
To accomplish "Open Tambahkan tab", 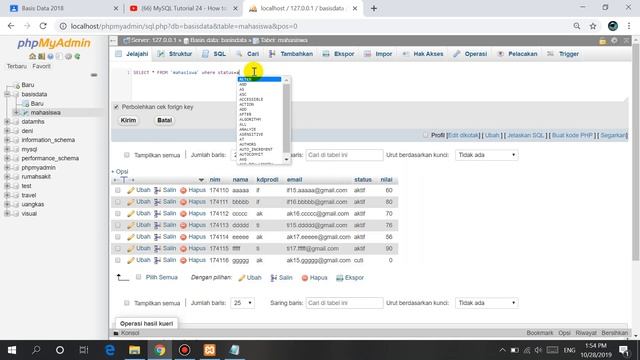I will [291, 54].
